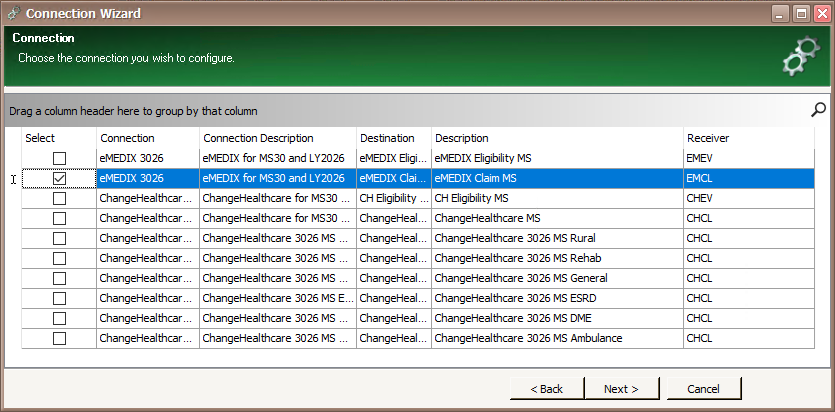The image size is (835, 412).
Task: Click the eMEDIX Clai... destination cell
Action: [394, 178]
